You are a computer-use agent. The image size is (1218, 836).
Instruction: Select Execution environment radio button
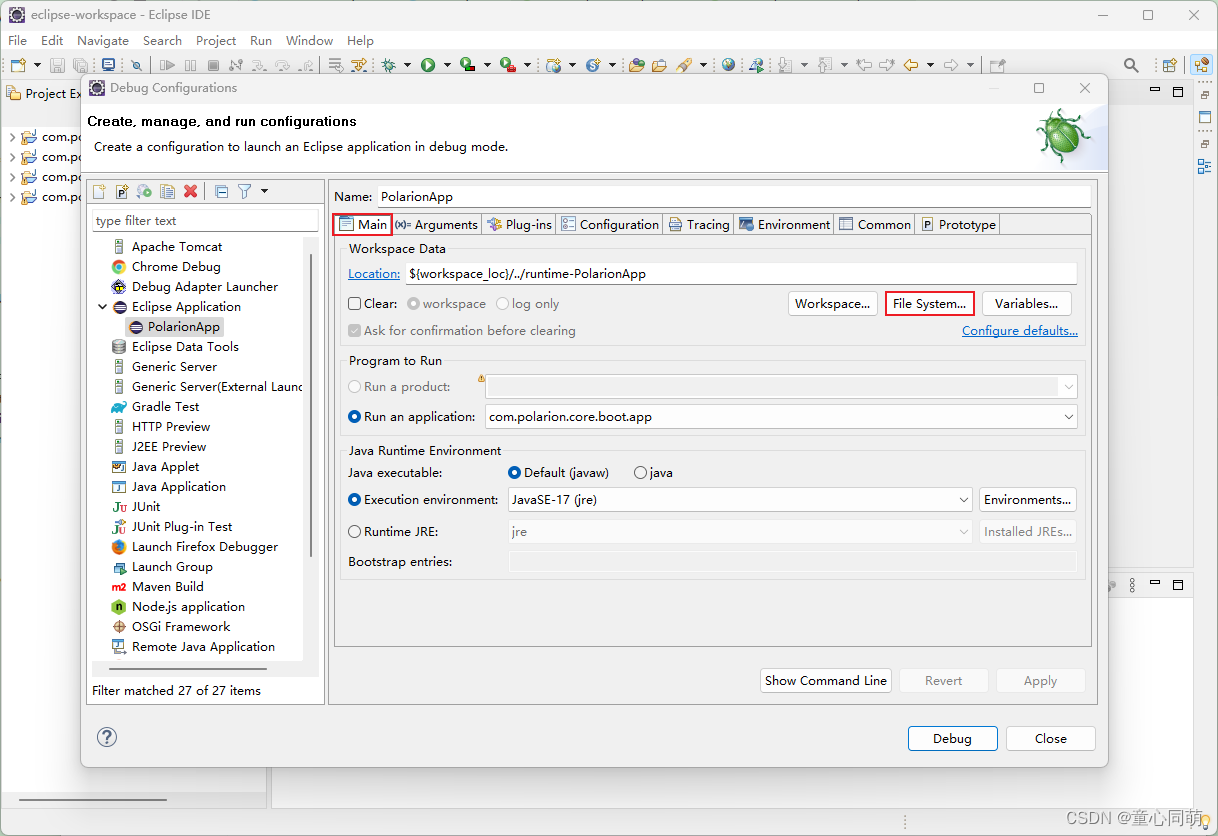coord(354,499)
